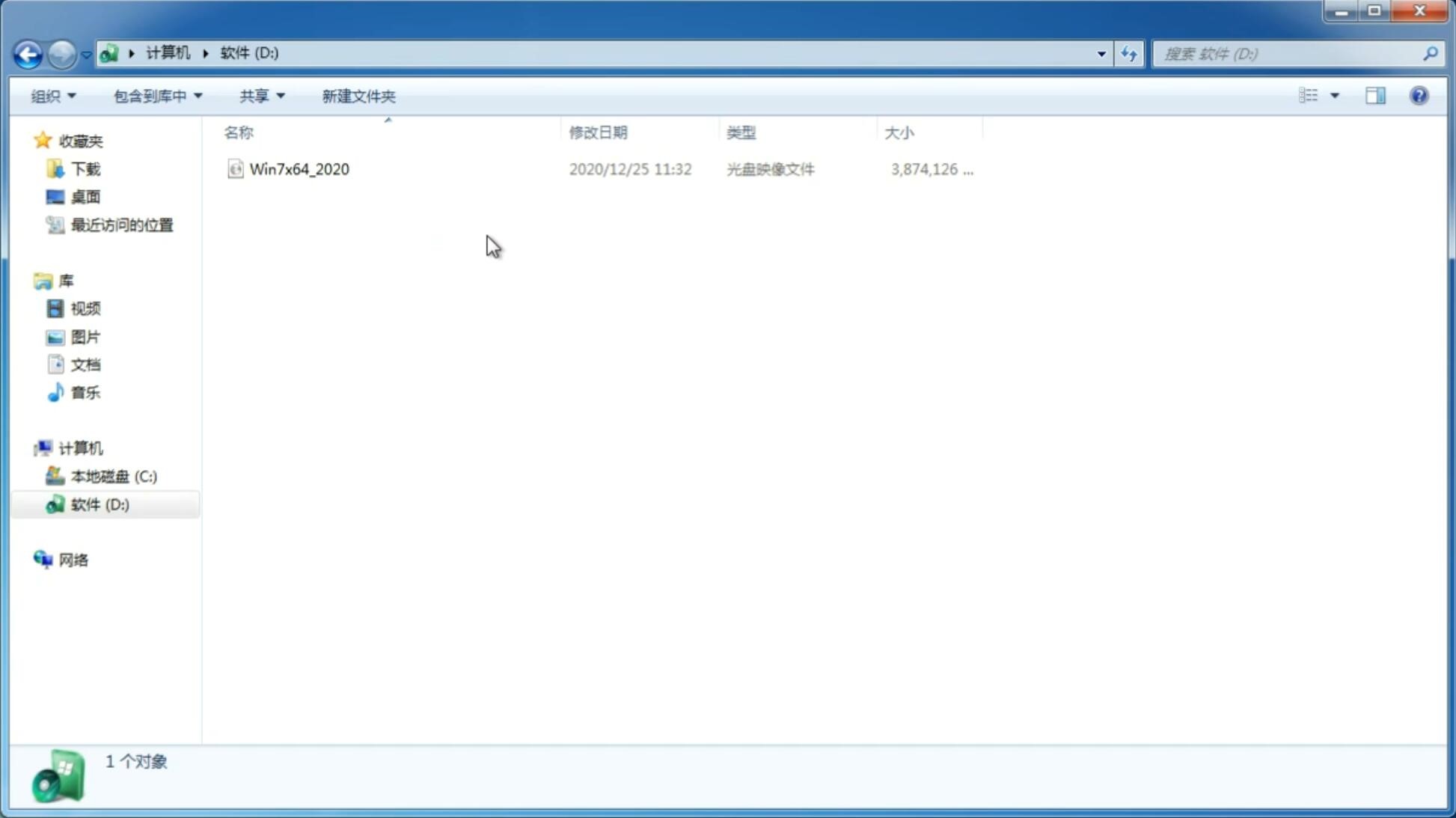Open 收藏夹 favorites folder
The width and height of the screenshot is (1456, 818).
[80, 140]
